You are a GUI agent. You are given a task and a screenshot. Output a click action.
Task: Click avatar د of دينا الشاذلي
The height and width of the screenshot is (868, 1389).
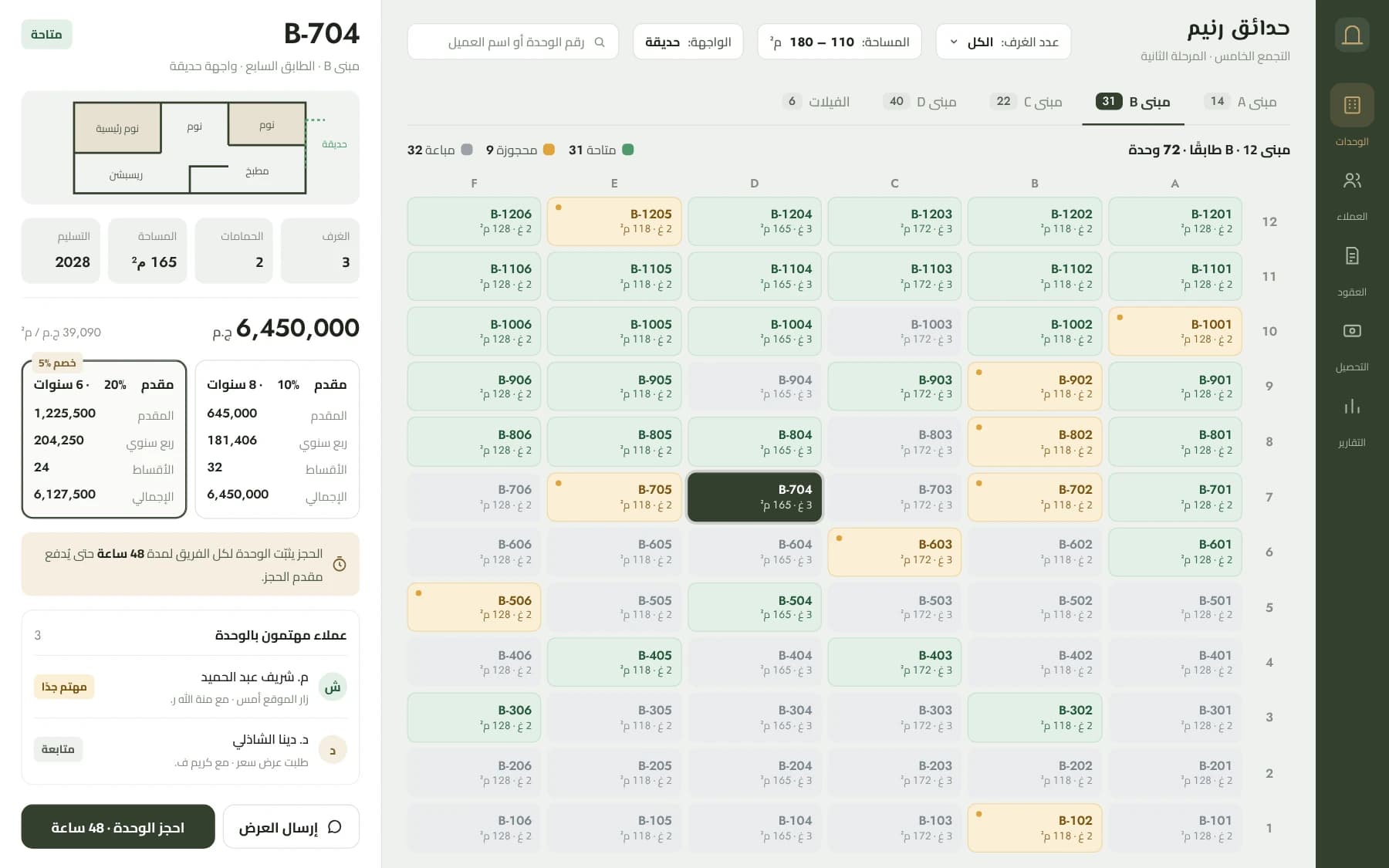(x=333, y=749)
